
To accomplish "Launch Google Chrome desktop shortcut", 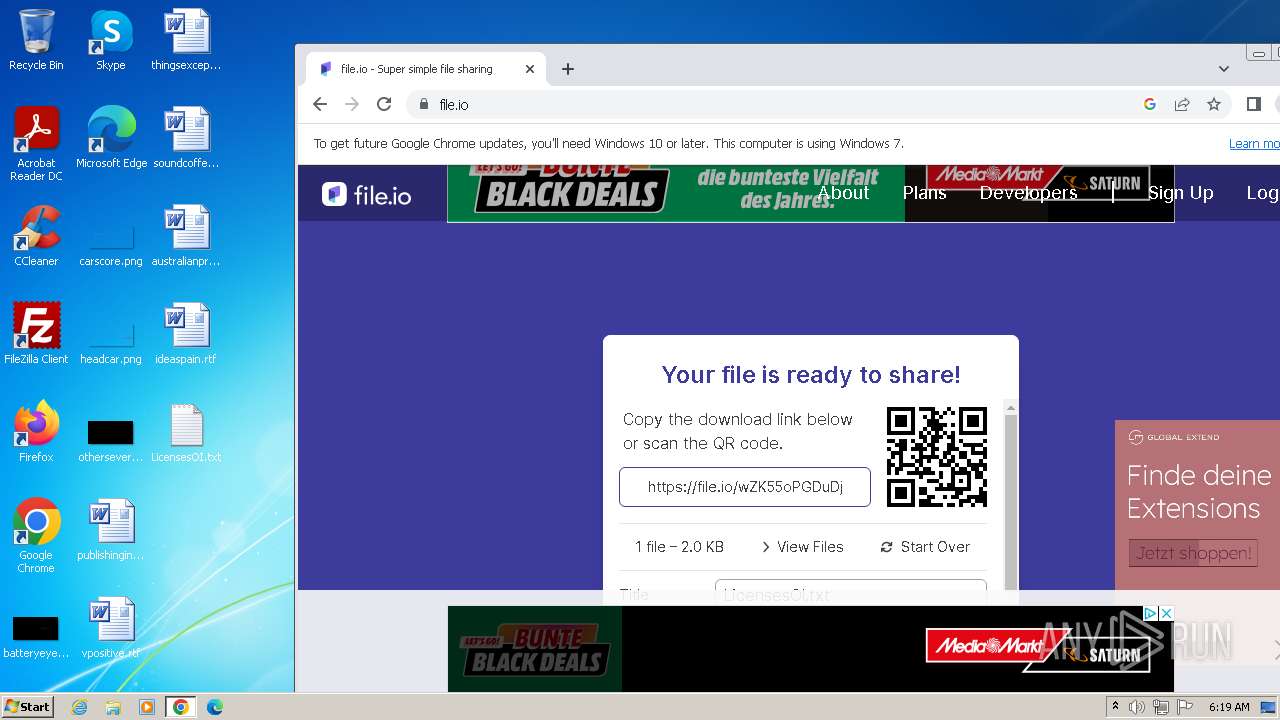I will pyautogui.click(x=36, y=535).
